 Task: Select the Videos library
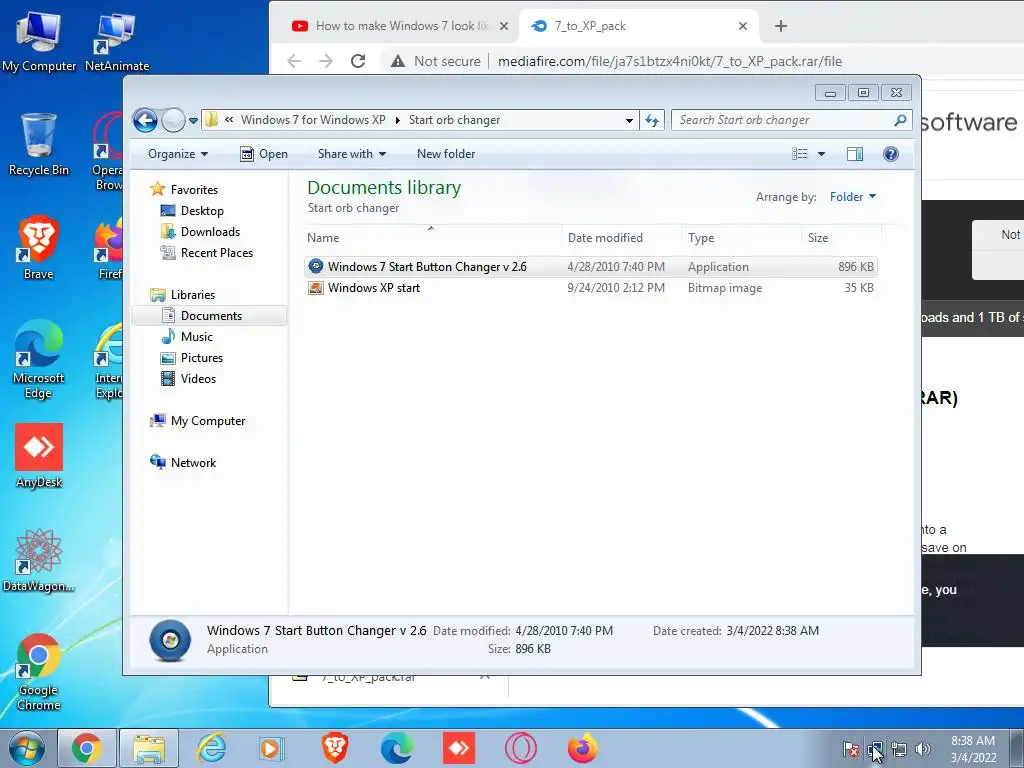(198, 378)
